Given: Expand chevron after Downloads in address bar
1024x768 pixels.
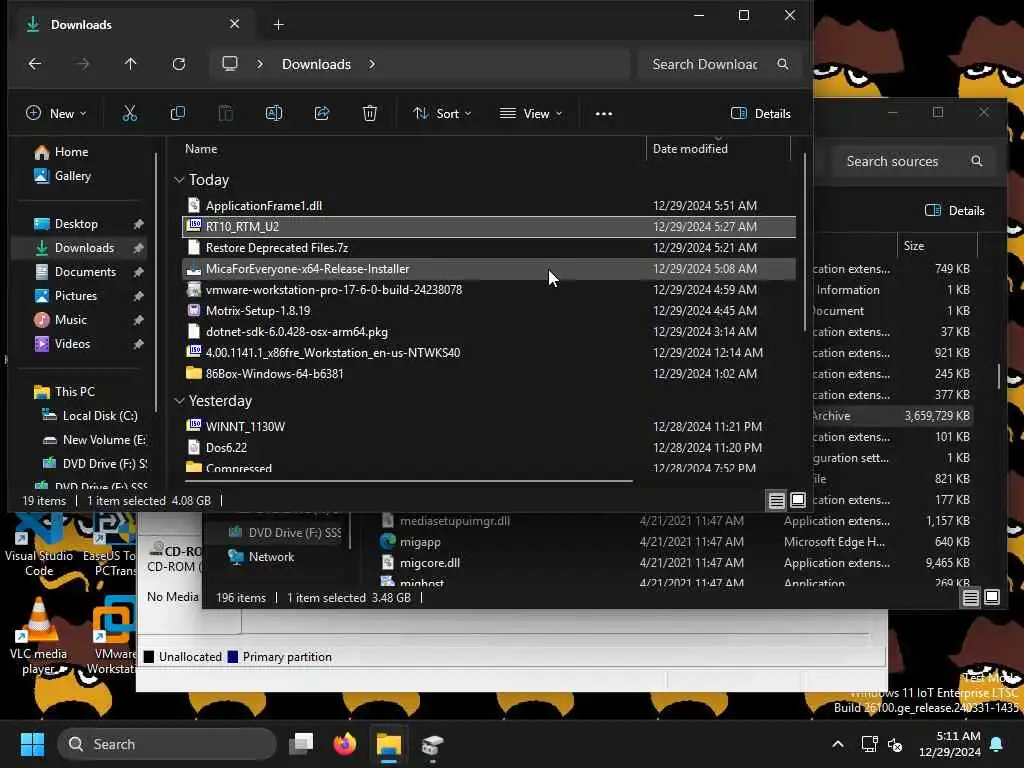Looking at the screenshot, I should point(372,64).
